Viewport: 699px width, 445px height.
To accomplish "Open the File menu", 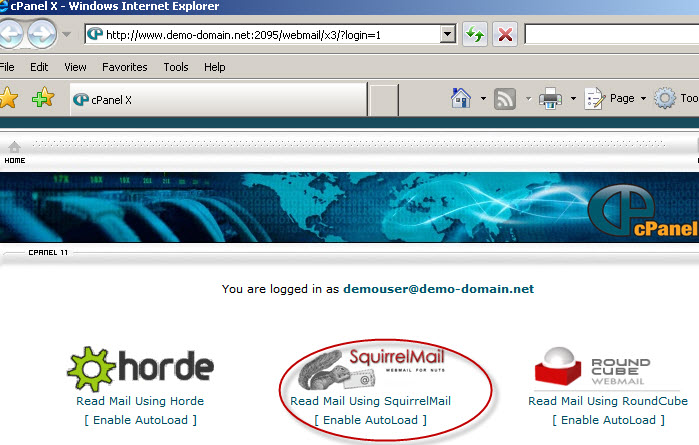I will 7,67.
